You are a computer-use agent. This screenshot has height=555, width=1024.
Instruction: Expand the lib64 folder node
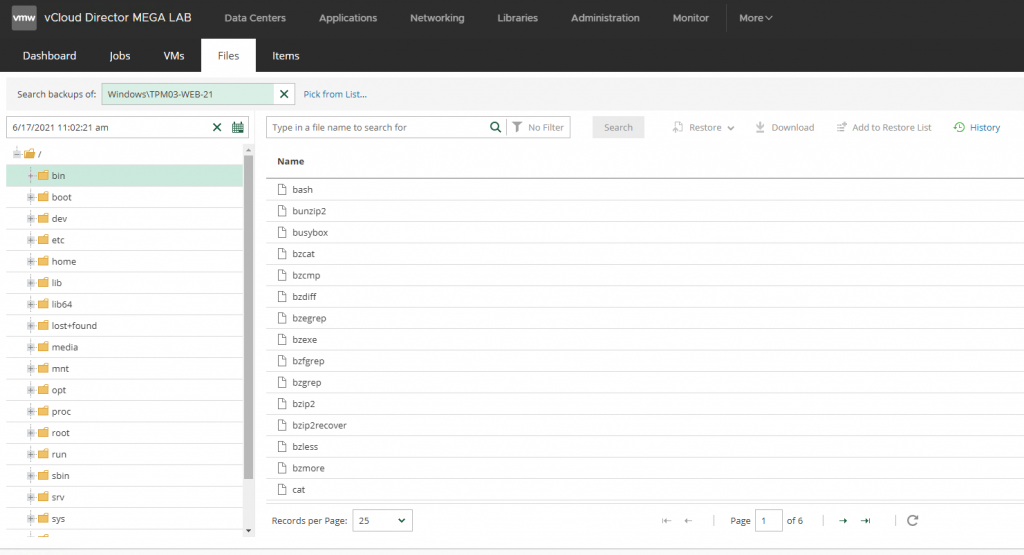[x=30, y=304]
